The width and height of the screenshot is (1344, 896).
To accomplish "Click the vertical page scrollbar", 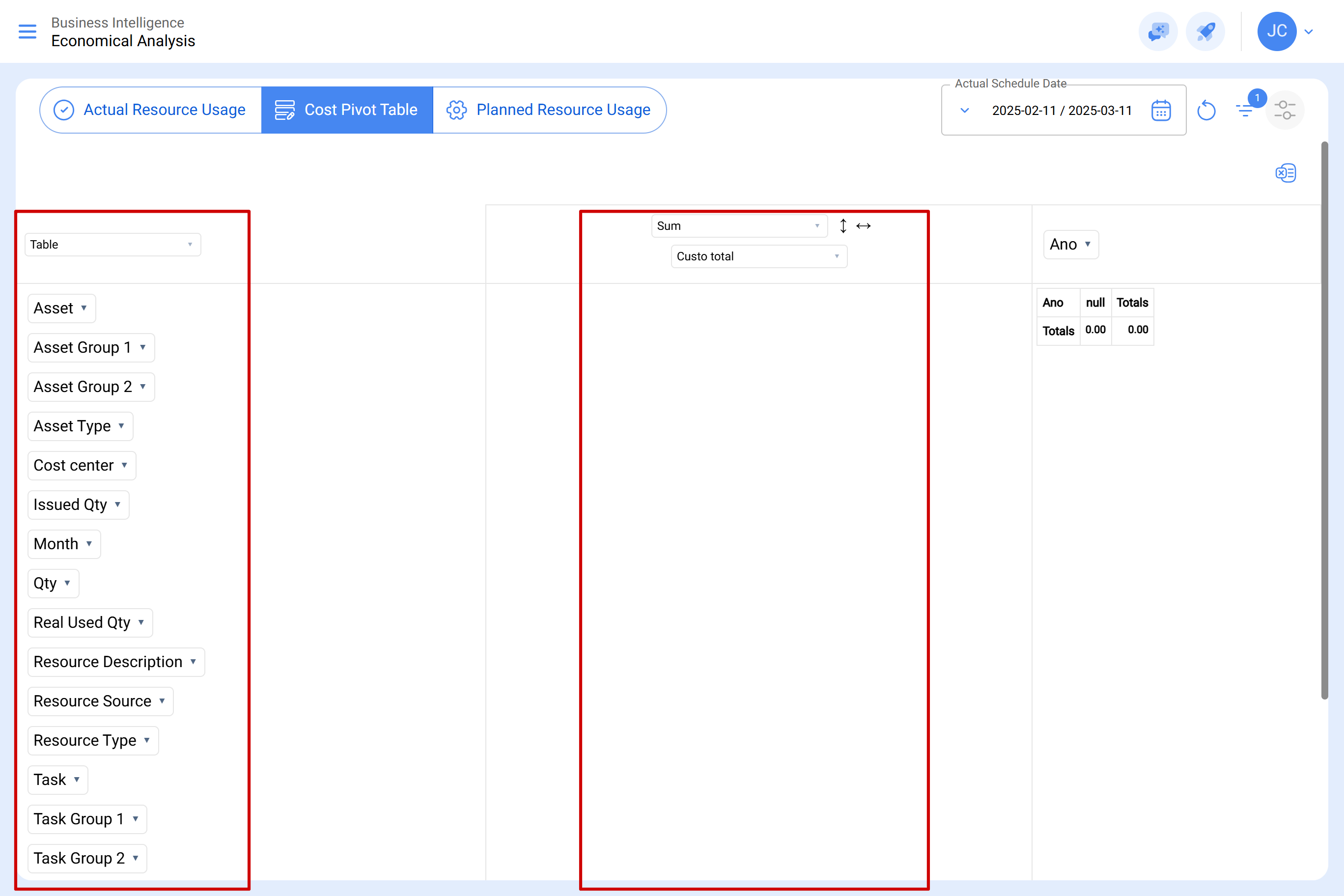I will (1324, 420).
